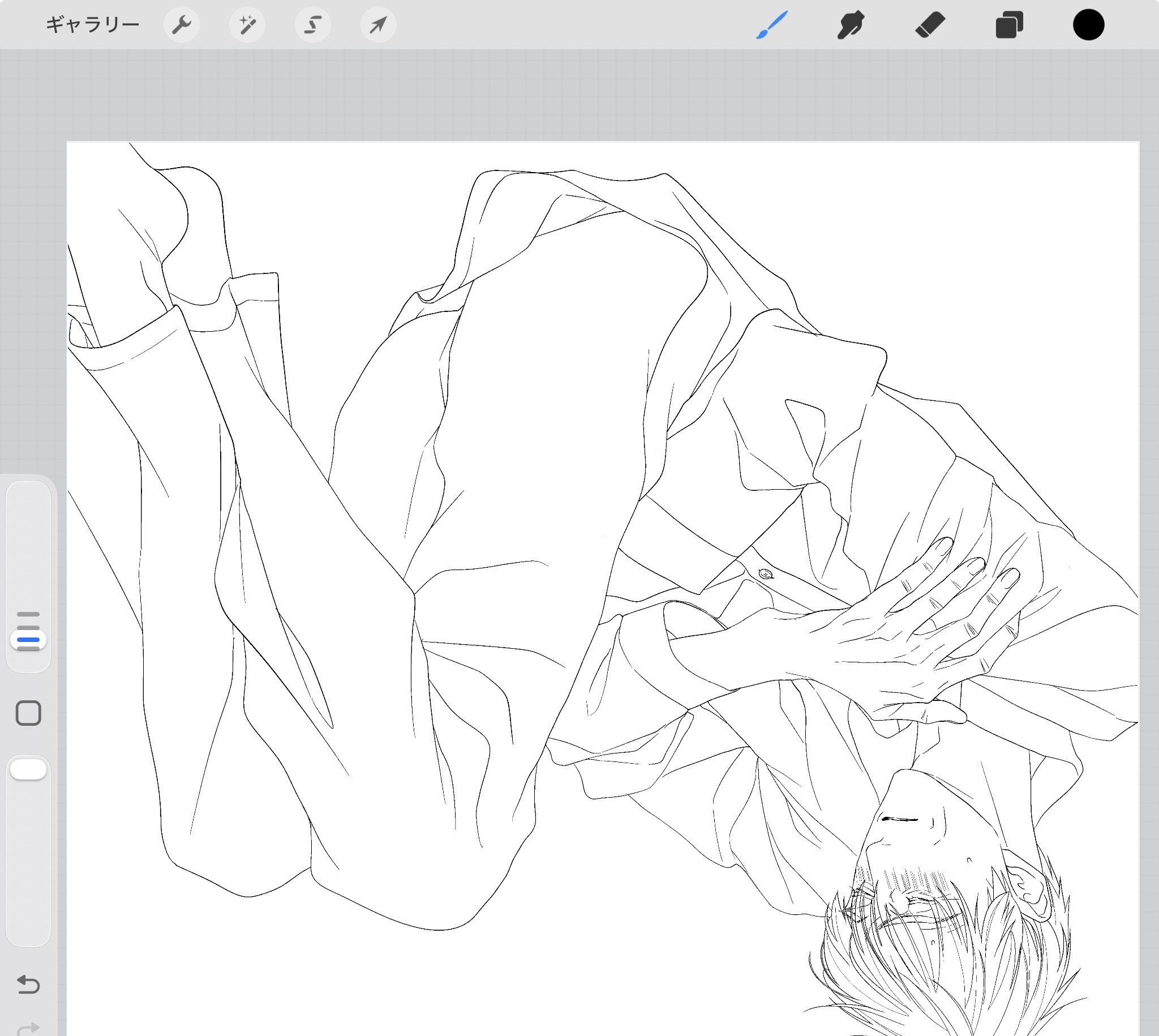Activate the Transform arrow tool
The image size is (1159, 1036).
point(379,25)
